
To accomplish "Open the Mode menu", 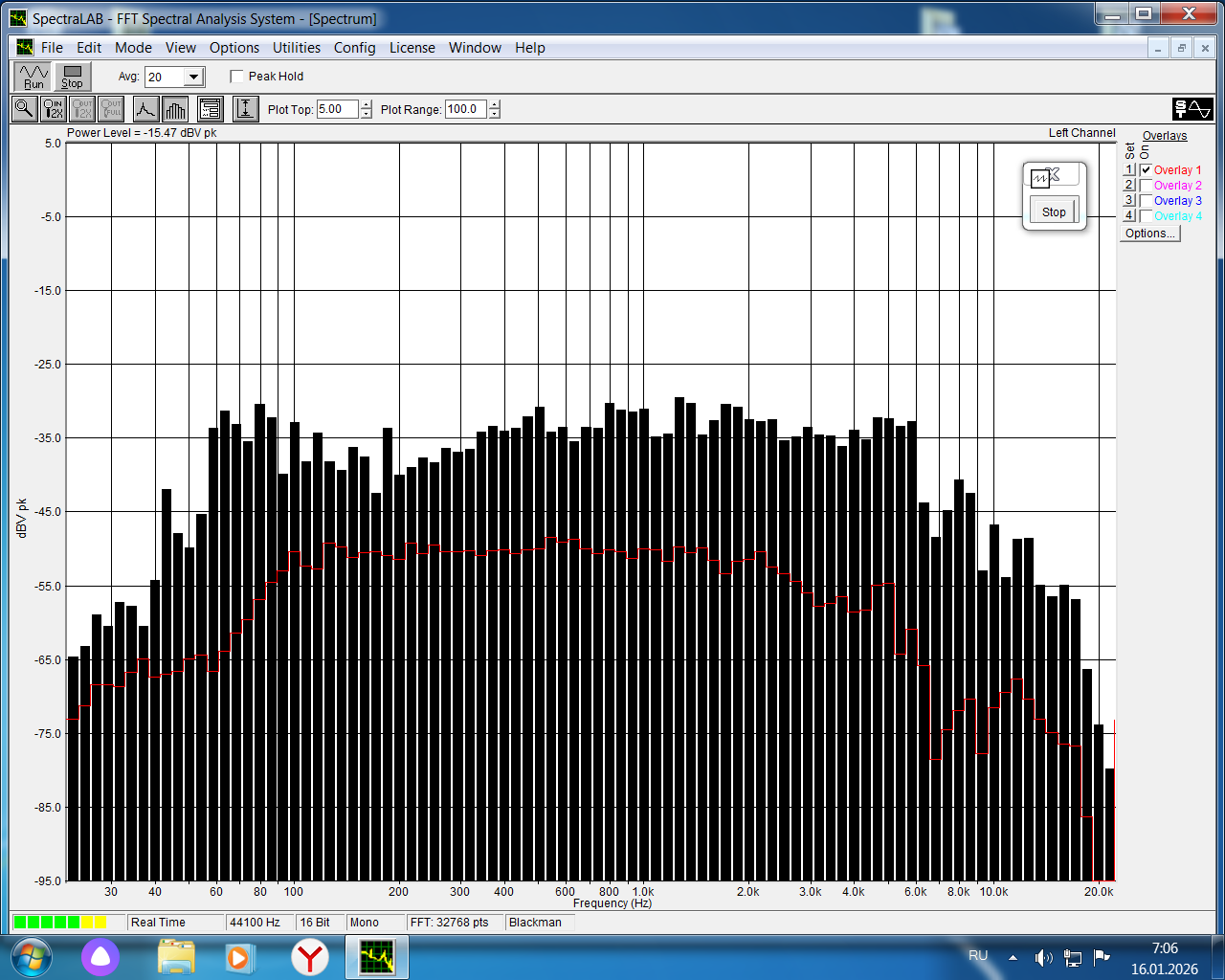I will (x=134, y=48).
